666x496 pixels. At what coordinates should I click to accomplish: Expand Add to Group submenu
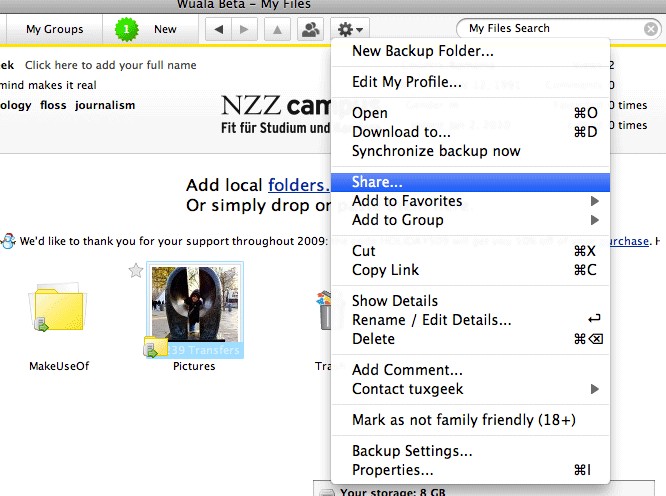470,220
